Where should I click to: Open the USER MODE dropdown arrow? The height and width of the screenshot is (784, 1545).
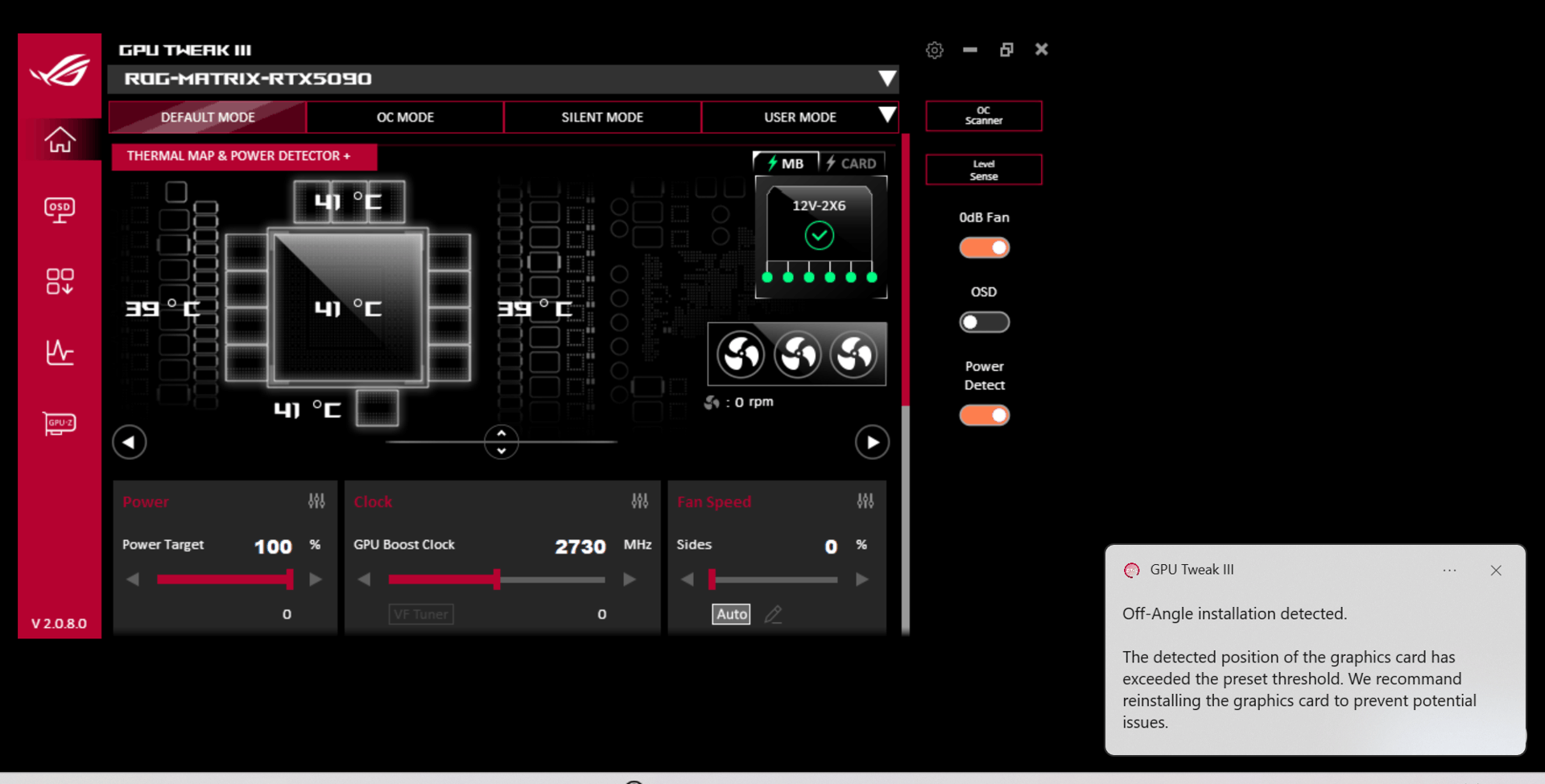tap(887, 116)
